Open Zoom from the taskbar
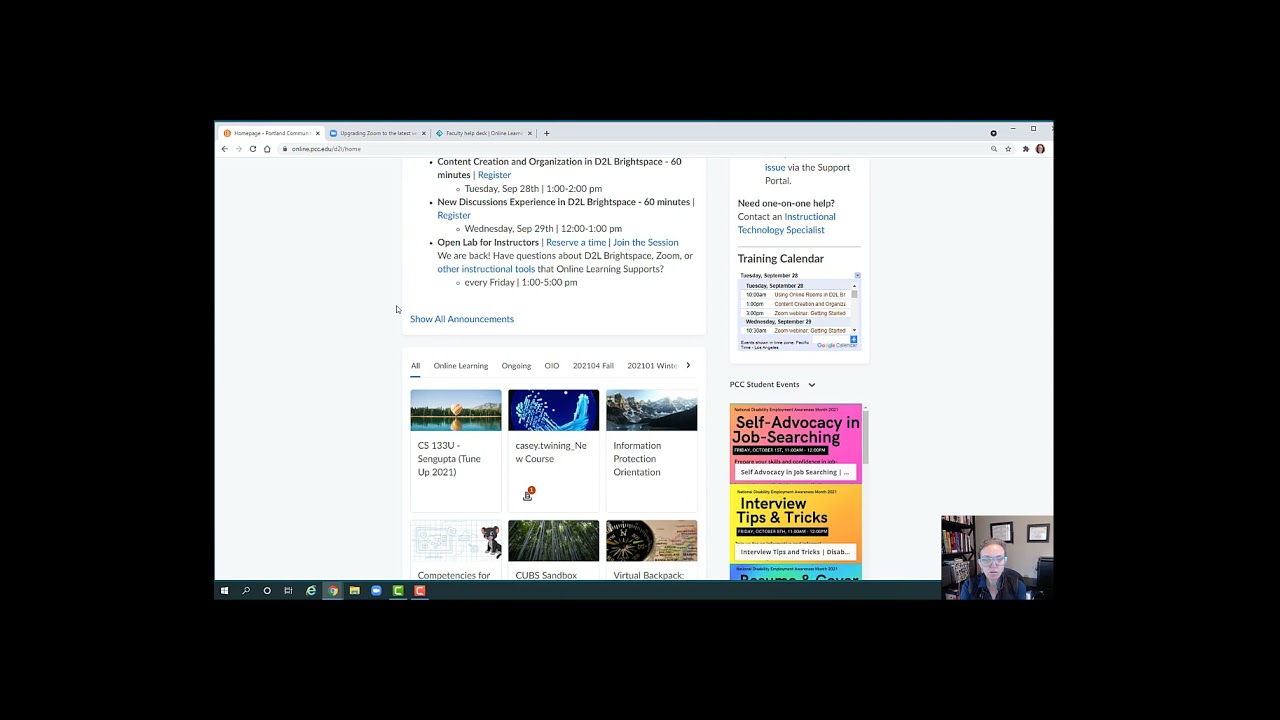Image resolution: width=1280 pixels, height=720 pixels. pos(376,591)
